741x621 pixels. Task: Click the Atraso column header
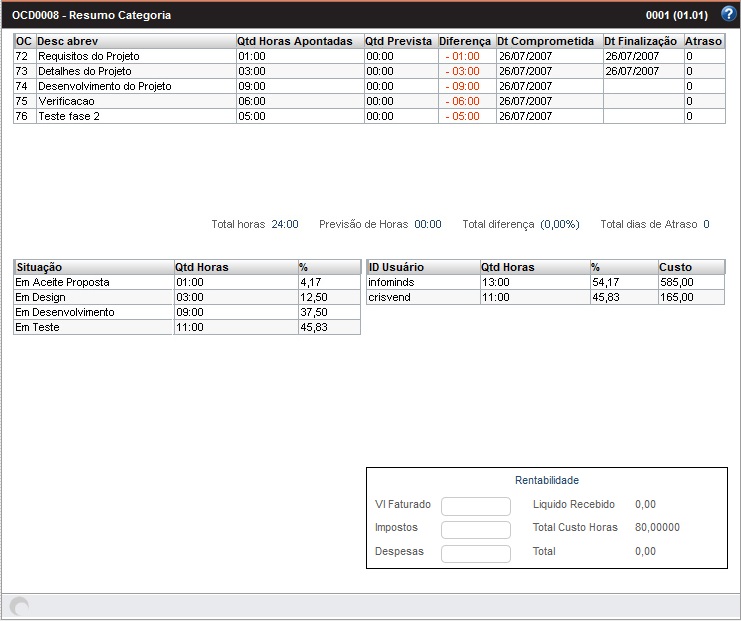click(x=703, y=41)
